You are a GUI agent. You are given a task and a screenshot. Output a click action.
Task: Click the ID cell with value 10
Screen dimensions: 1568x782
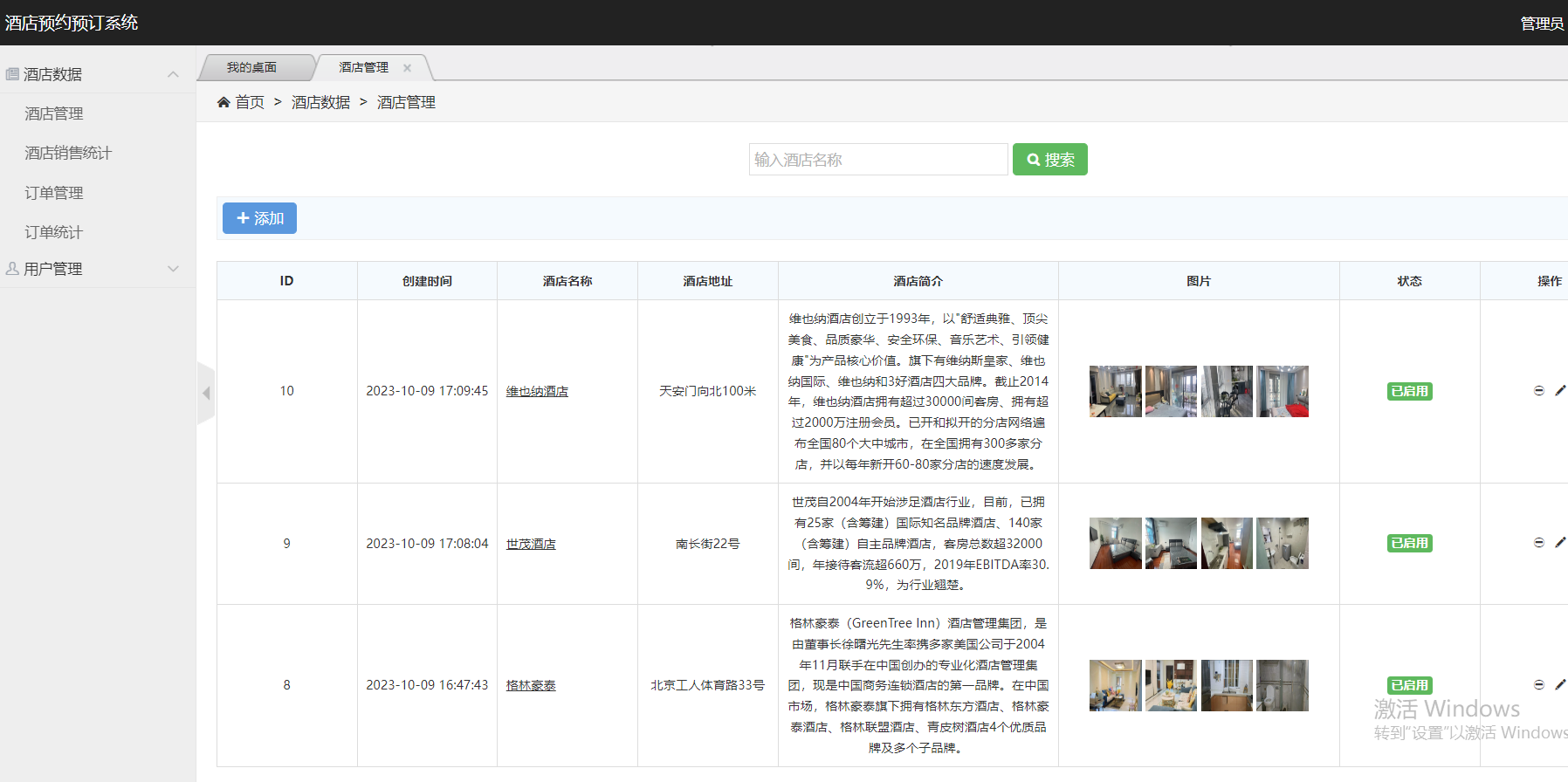tap(286, 391)
